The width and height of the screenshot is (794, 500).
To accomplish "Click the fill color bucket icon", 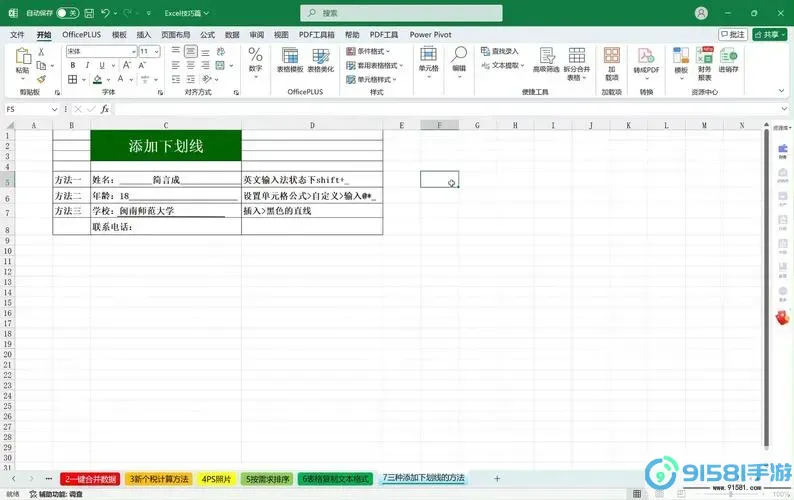I will (95, 79).
